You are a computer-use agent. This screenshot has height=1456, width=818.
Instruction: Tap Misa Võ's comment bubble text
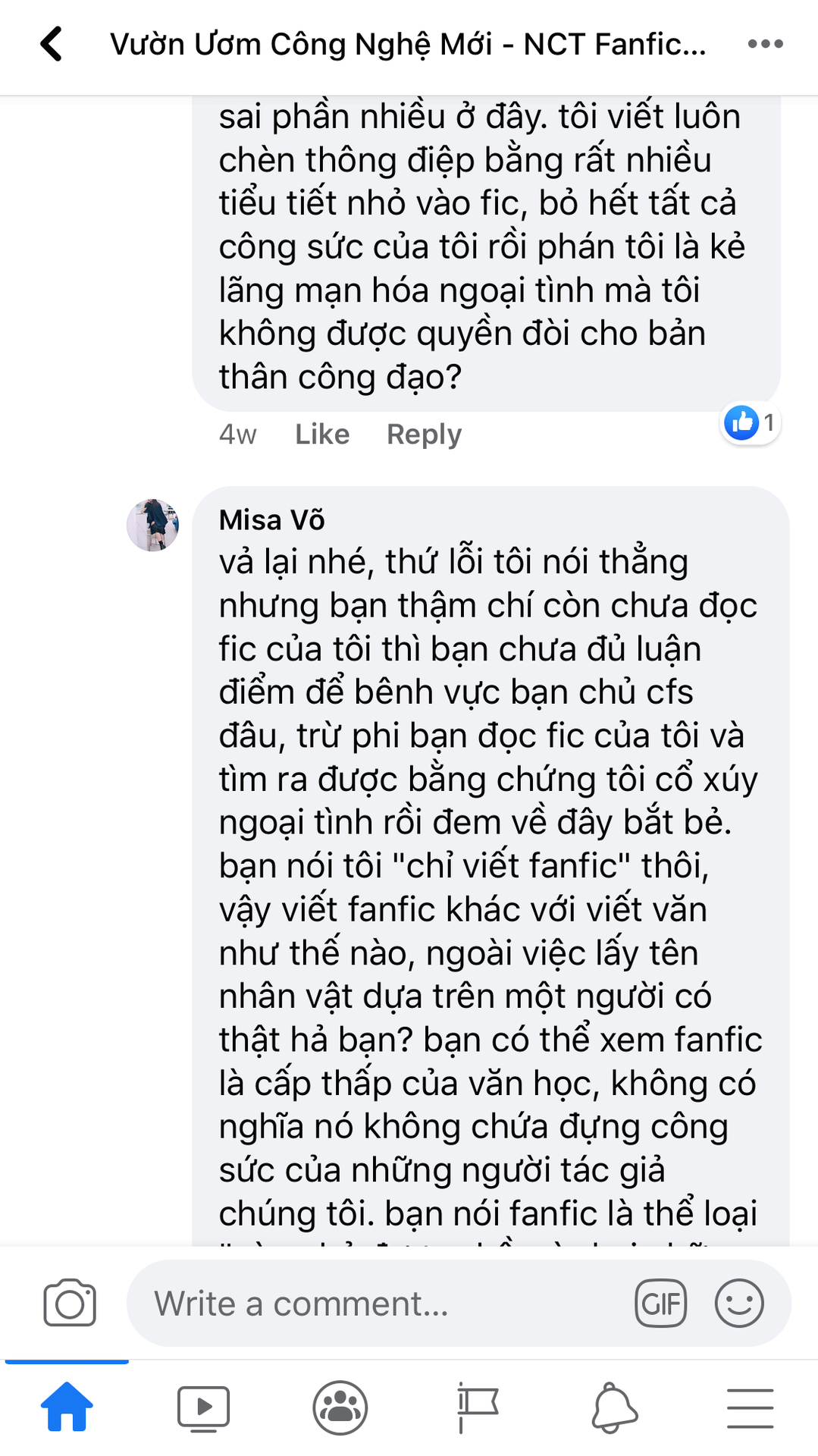coord(490,887)
